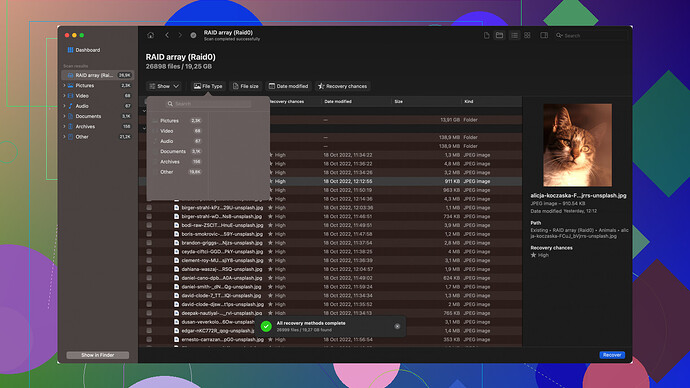Expand Audio category in sidebar

point(64,106)
